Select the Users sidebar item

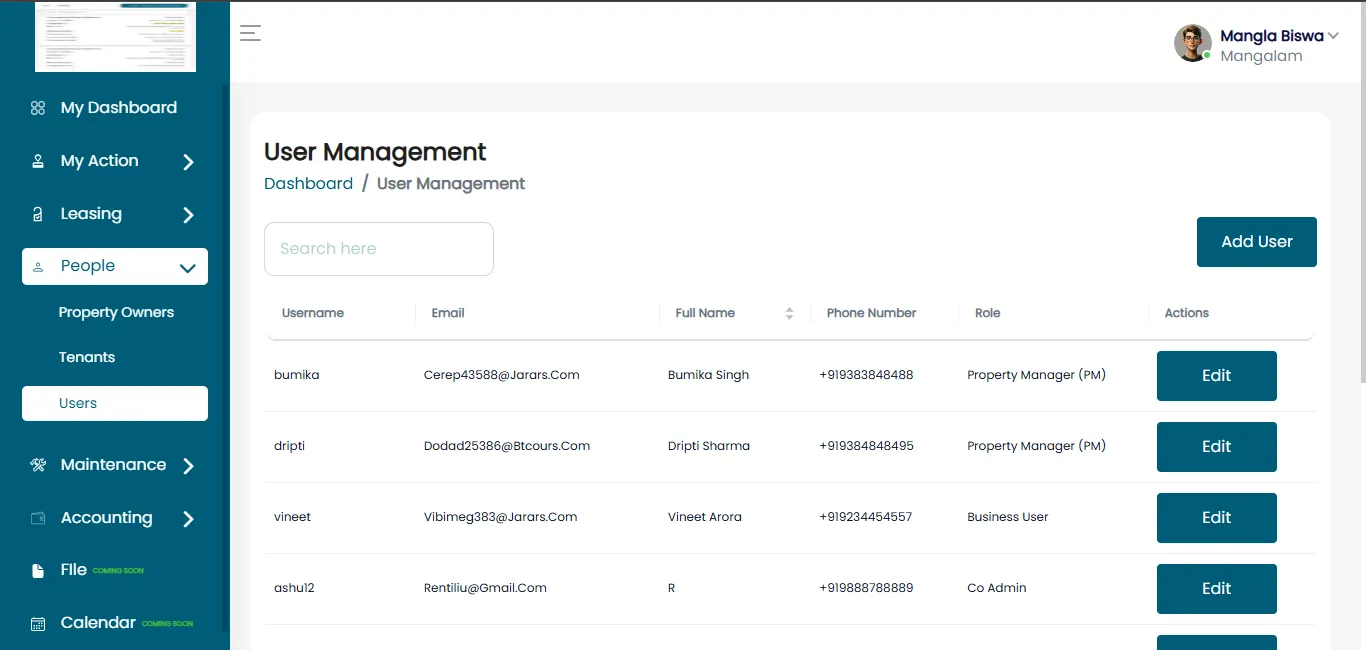pyautogui.click(x=115, y=403)
